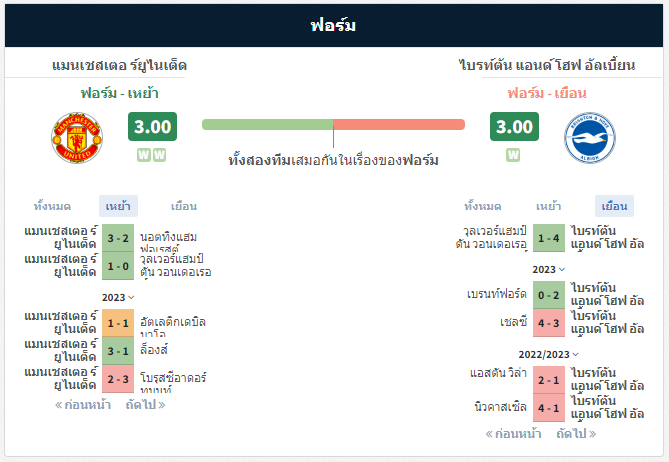Click the 3.00 away form rating badge
Viewport: 669px width, 462px height.
[x=514, y=127]
